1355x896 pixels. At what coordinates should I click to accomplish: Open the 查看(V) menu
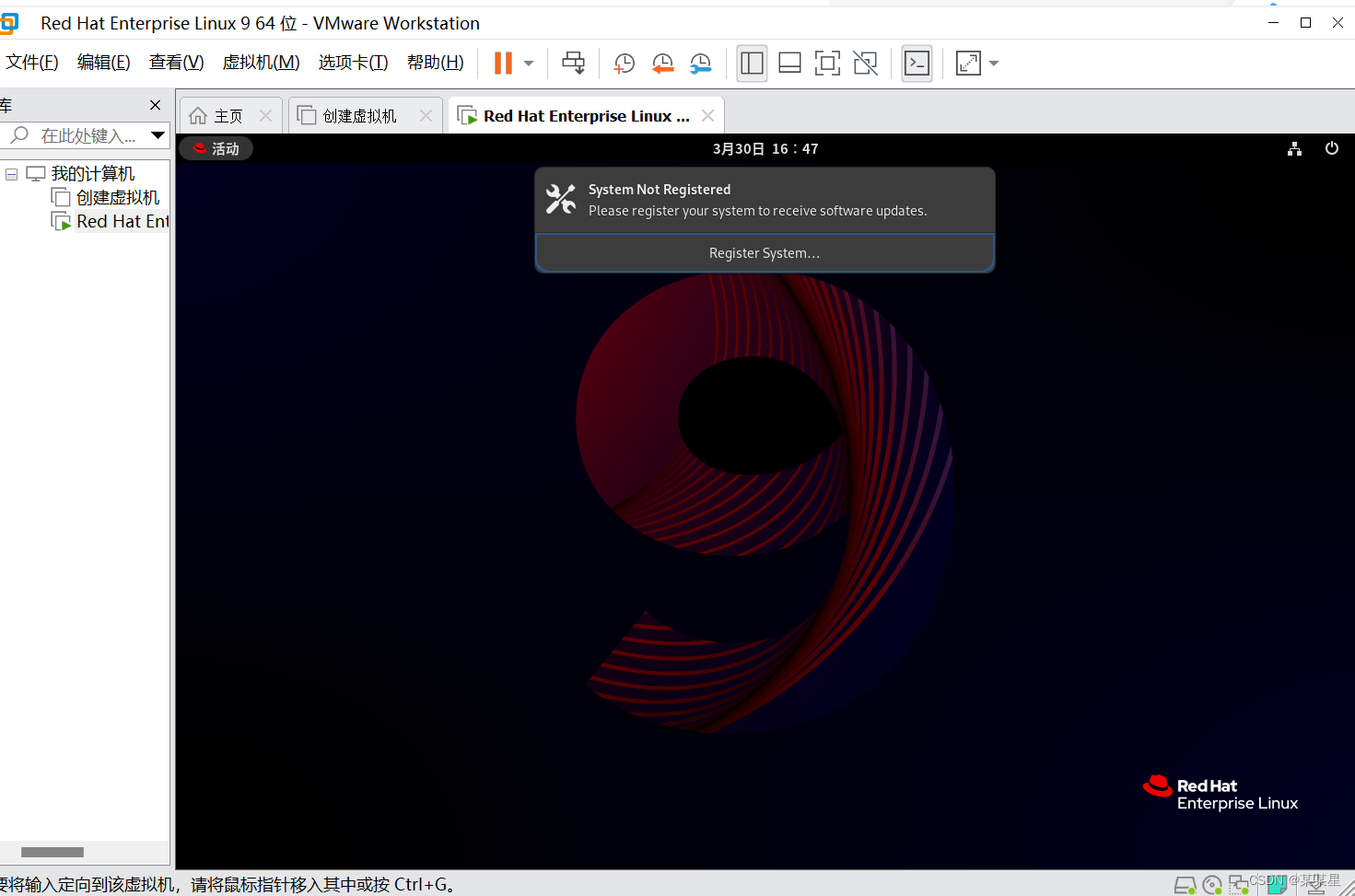point(176,62)
